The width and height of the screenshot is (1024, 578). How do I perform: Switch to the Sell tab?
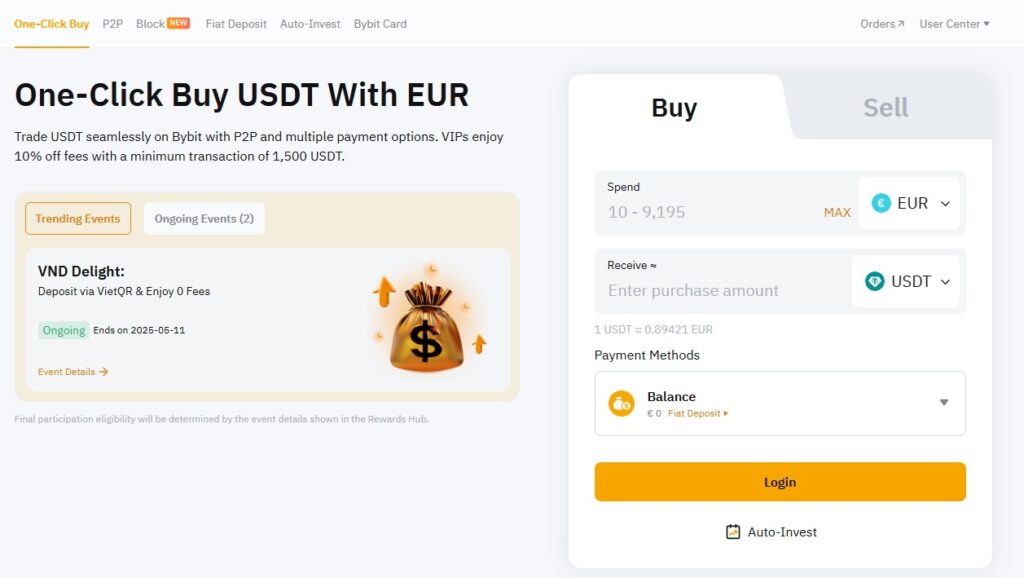pyautogui.click(x=884, y=107)
